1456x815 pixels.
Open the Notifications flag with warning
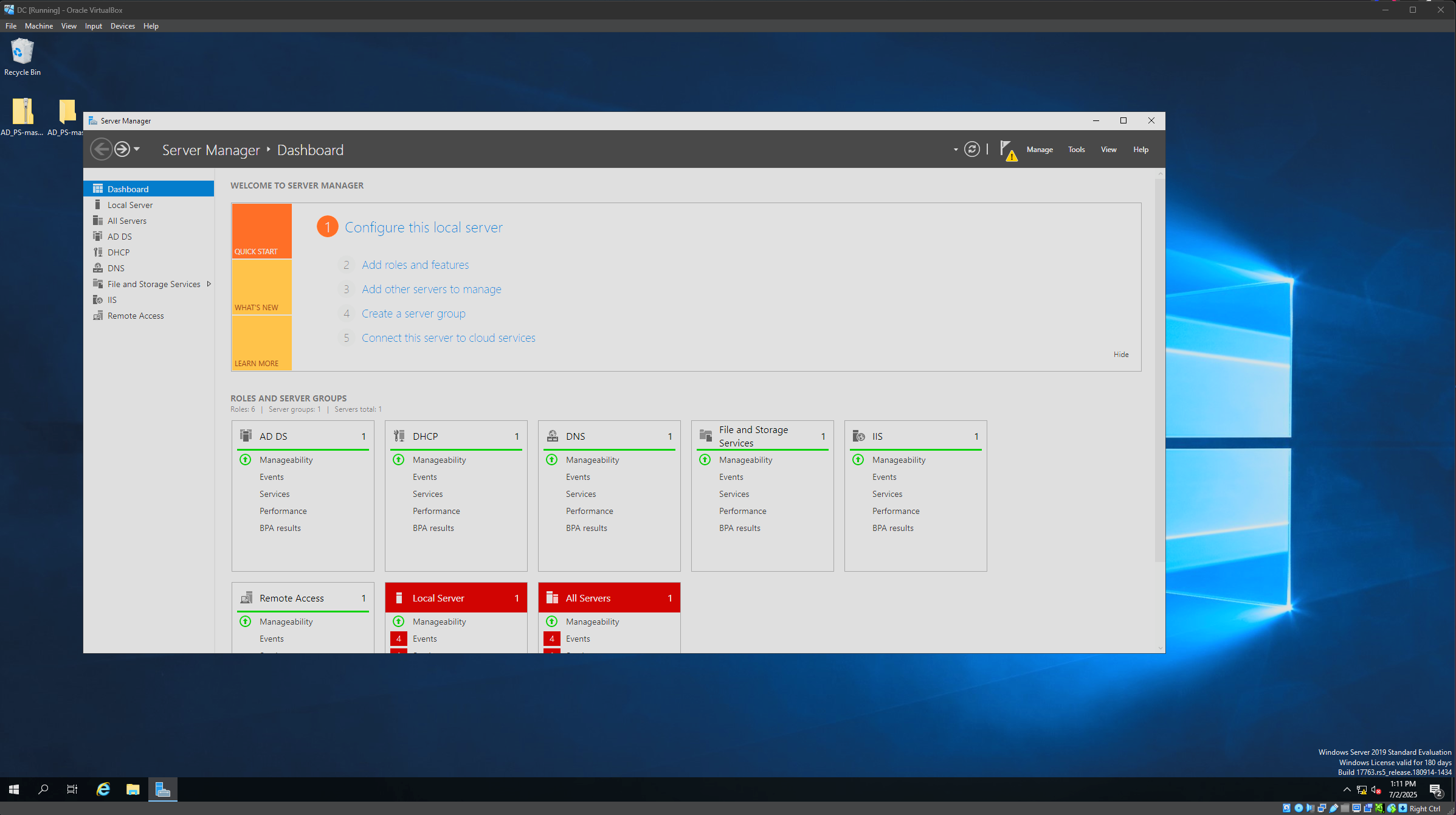tap(1008, 150)
